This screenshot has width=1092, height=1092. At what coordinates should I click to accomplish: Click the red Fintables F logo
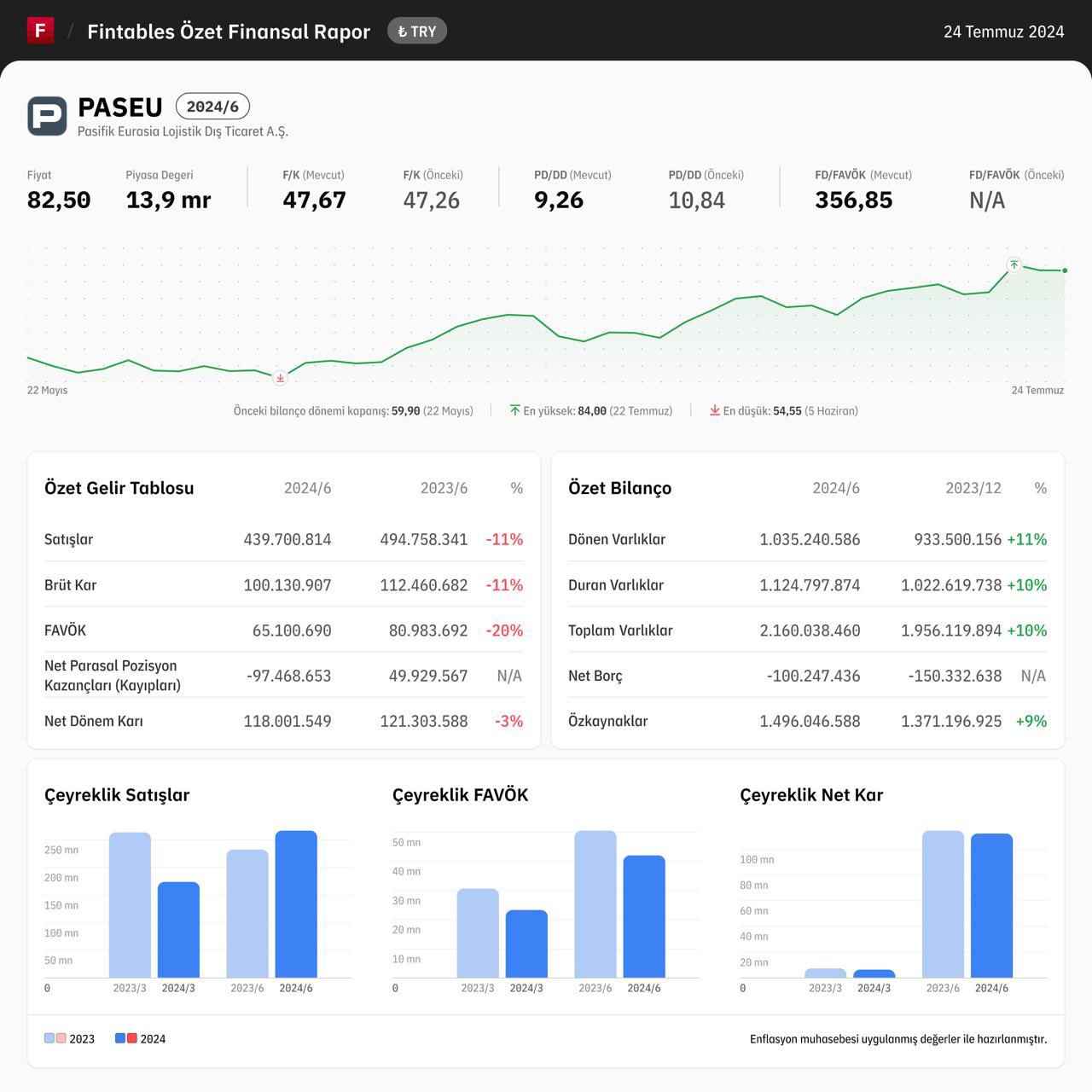click(40, 31)
